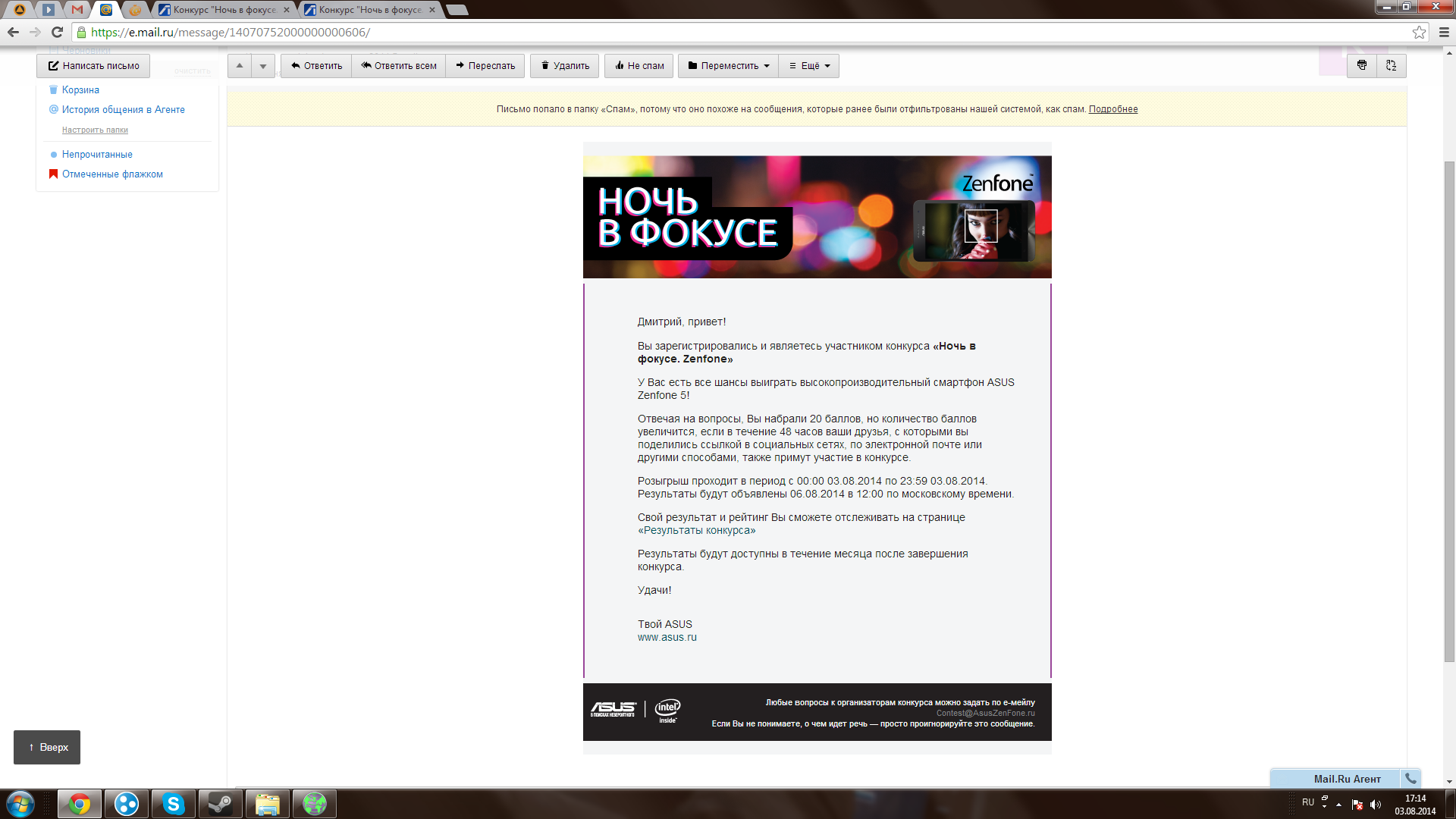Open the www.asus.ru link in the email
This screenshot has width=1456, height=819.
[x=667, y=637]
